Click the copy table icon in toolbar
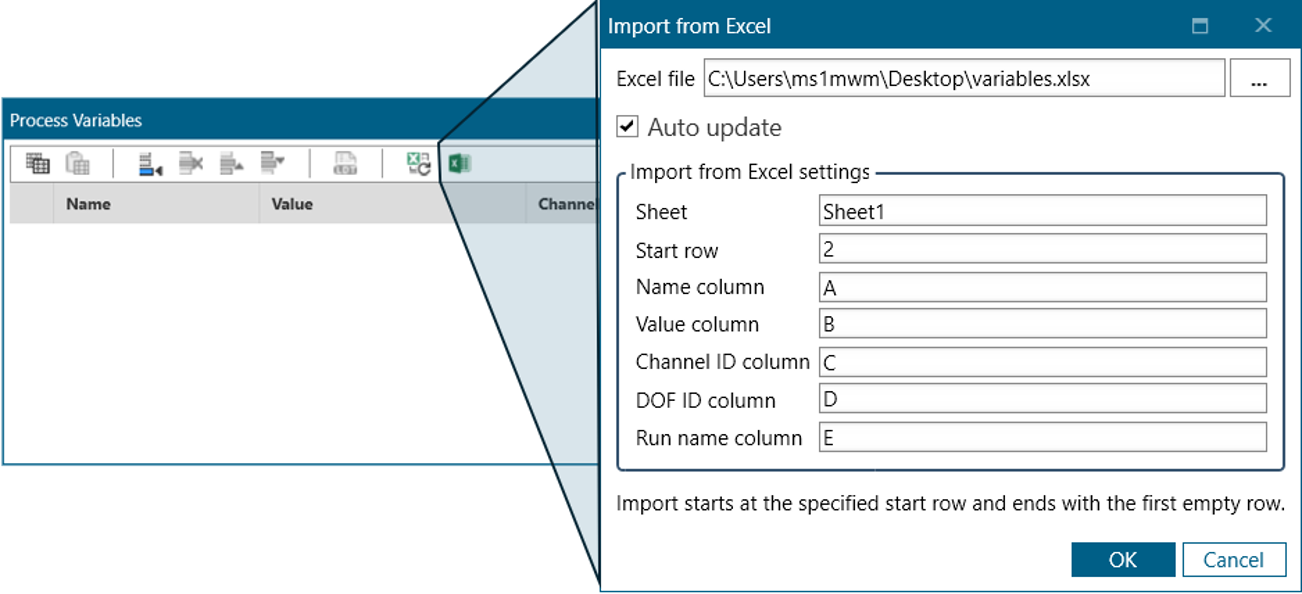Viewport: 1302px width, 594px height. (x=38, y=163)
